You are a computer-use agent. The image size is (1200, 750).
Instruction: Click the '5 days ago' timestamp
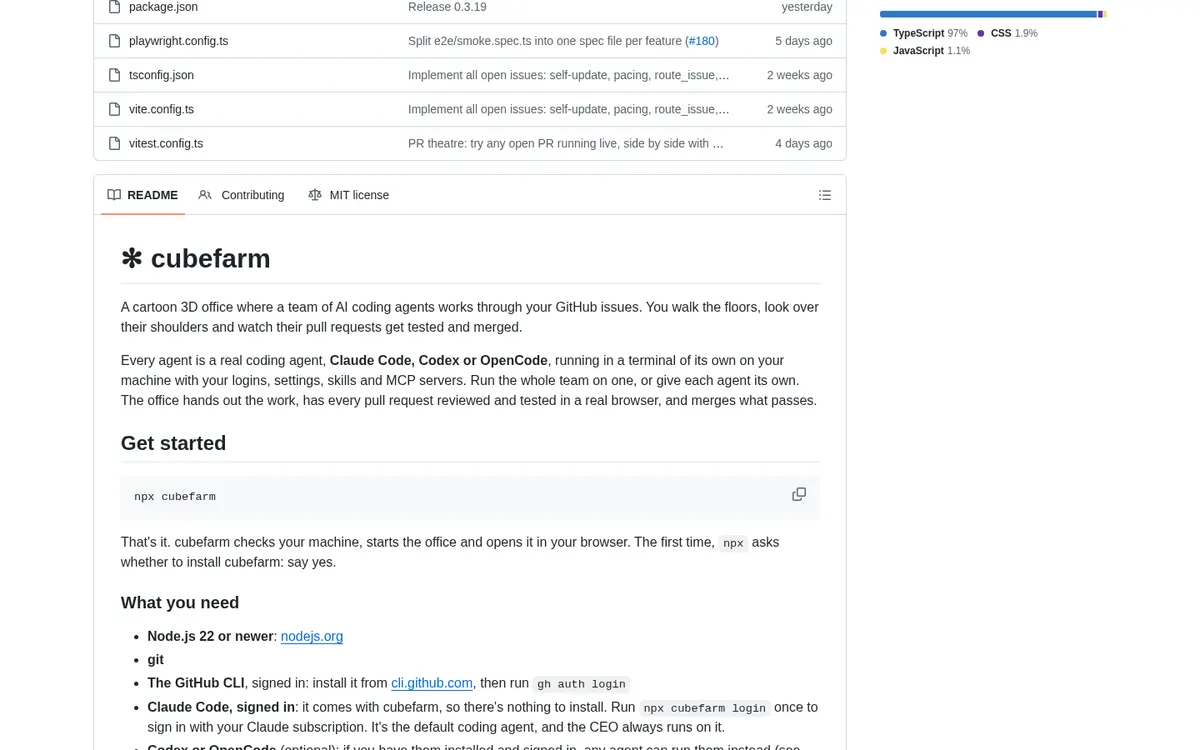[804, 41]
